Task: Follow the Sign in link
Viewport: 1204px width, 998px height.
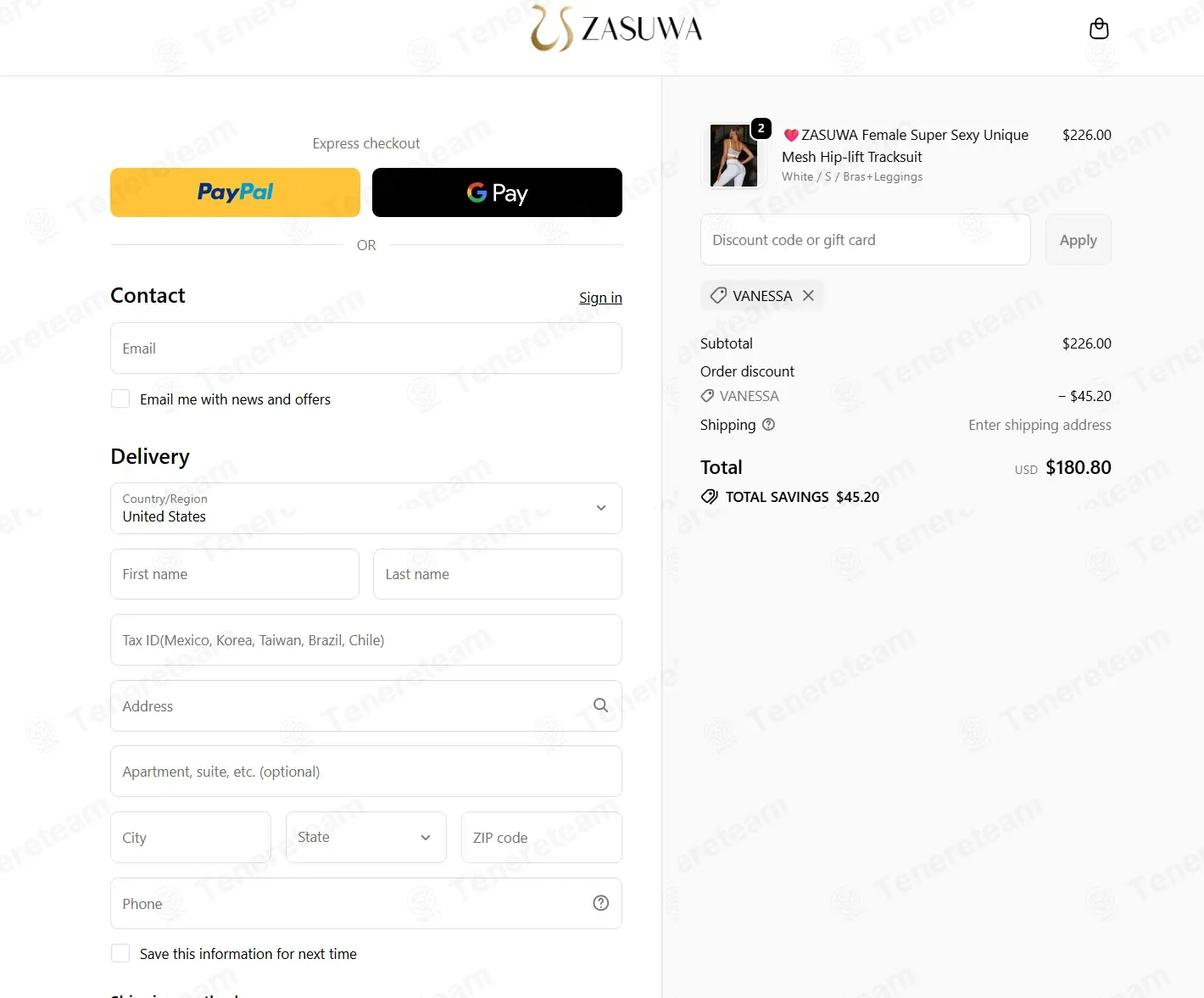Action: [x=600, y=298]
